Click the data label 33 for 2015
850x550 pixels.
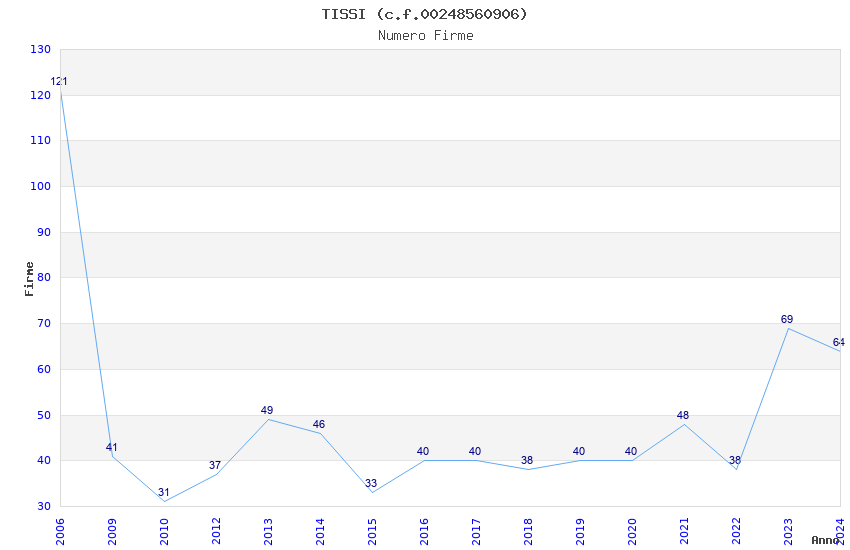tap(371, 483)
